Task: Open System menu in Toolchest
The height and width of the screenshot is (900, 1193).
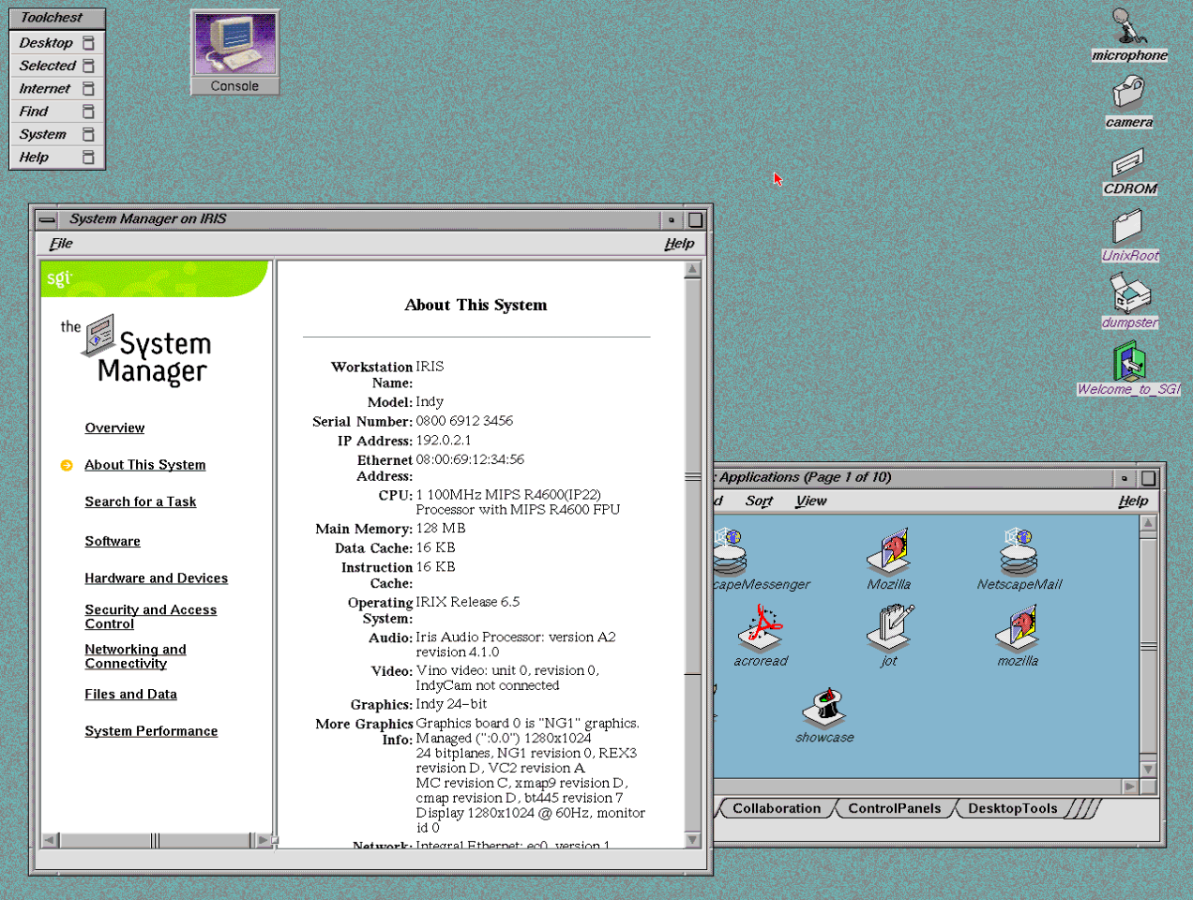Action: (57, 134)
